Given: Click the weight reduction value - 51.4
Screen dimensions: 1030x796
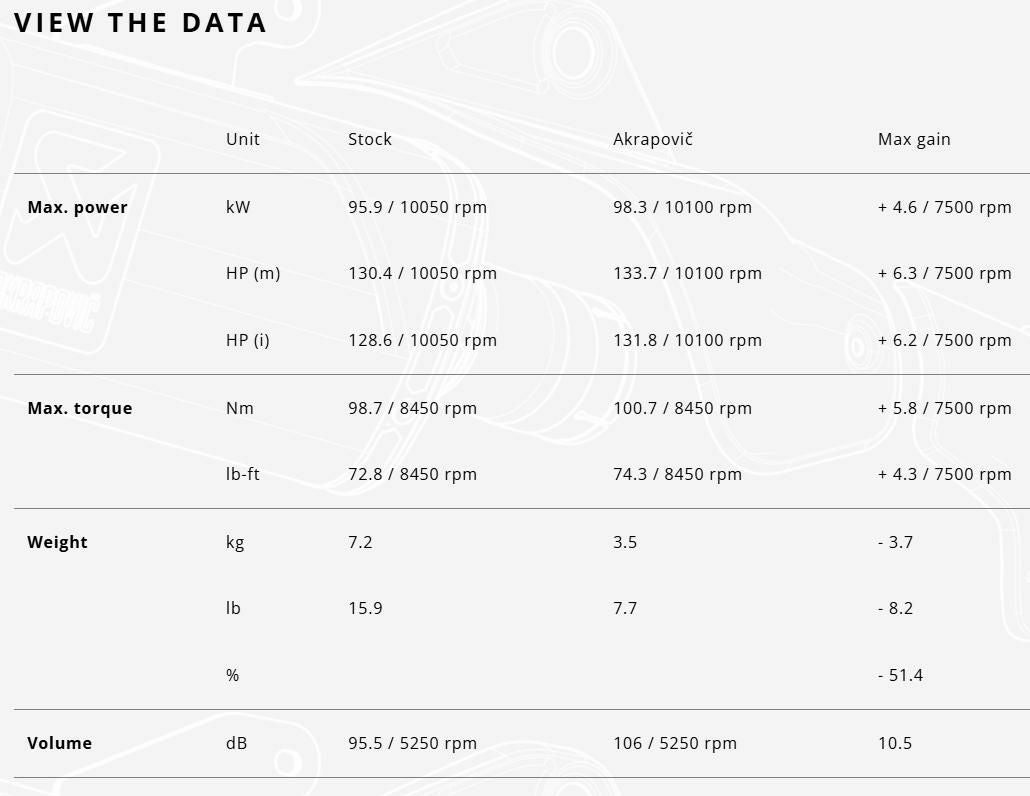Looking at the screenshot, I should click(x=900, y=675).
